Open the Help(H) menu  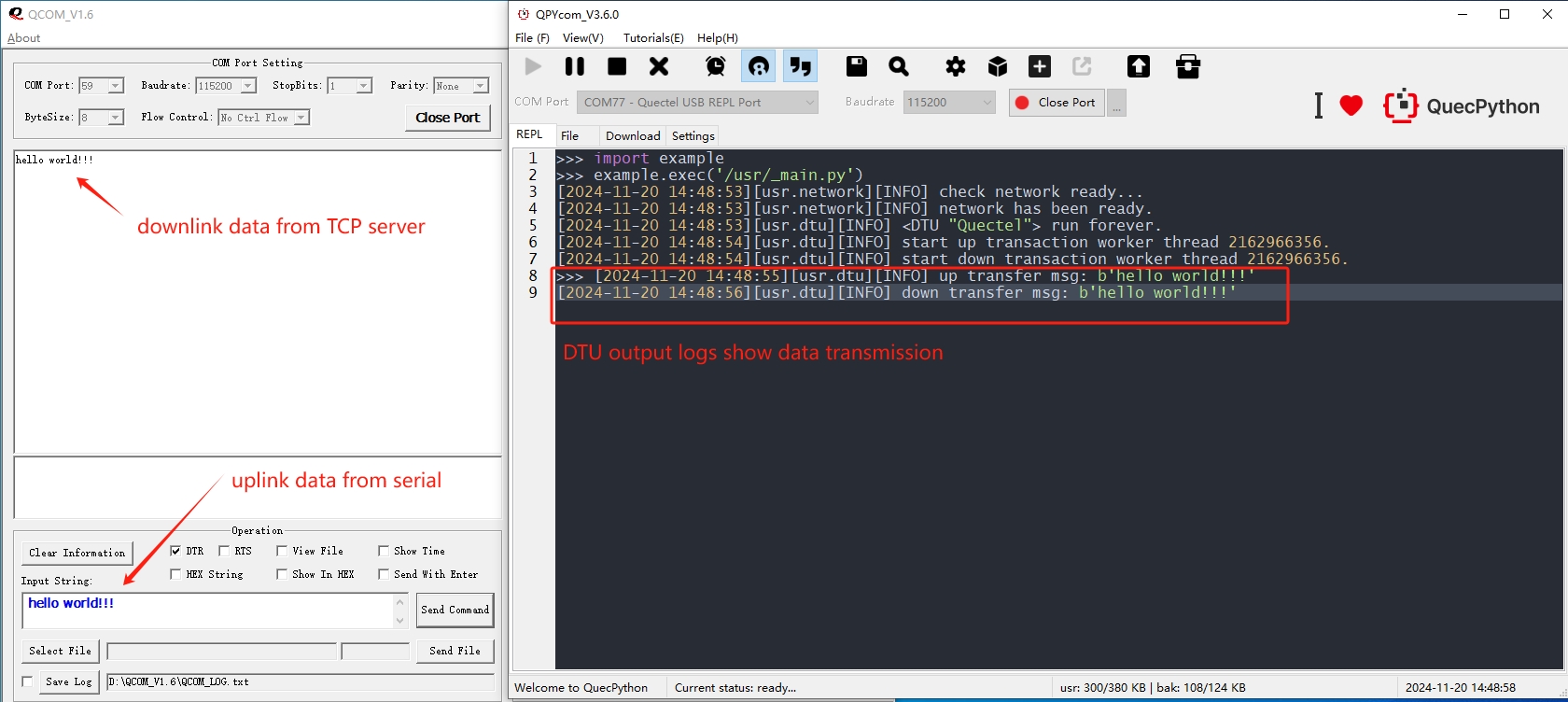[x=718, y=38]
